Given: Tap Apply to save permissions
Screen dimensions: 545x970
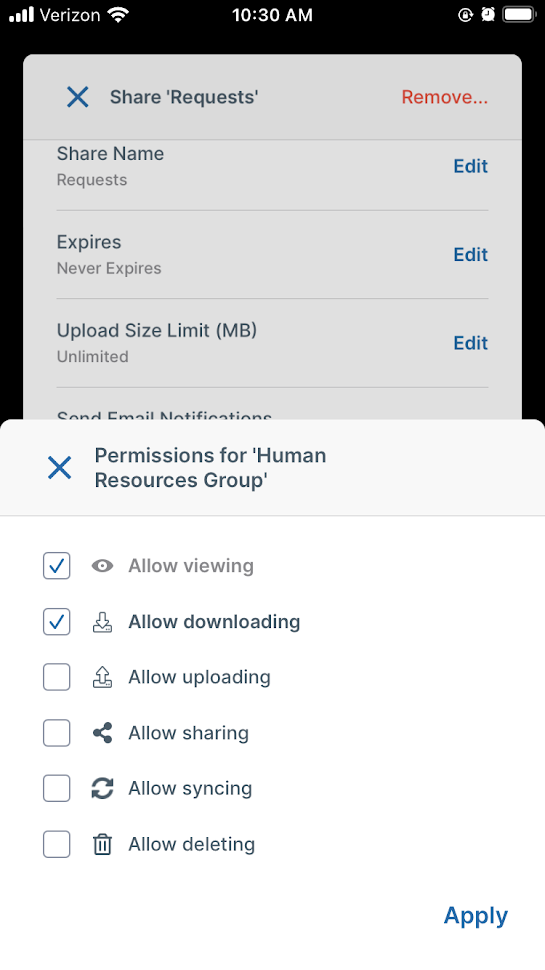Looking at the screenshot, I should tap(476, 916).
